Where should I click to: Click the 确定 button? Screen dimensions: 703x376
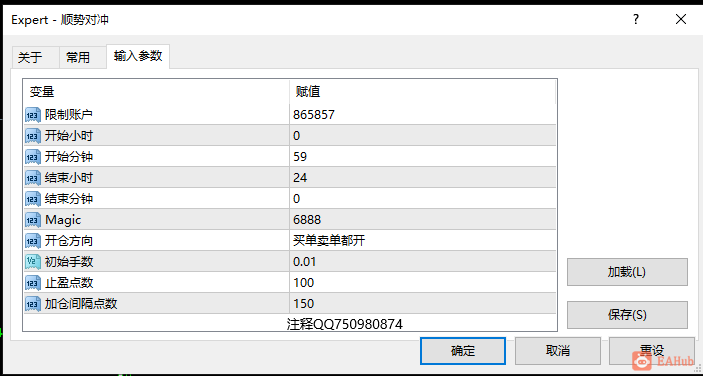pos(463,350)
